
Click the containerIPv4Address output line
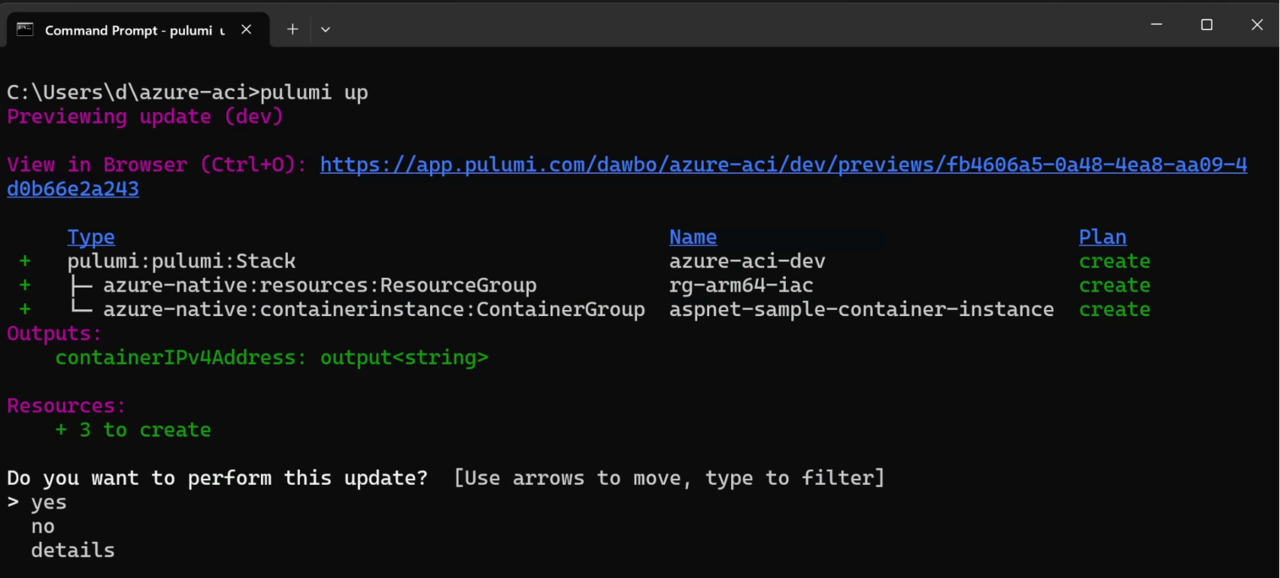(x=272, y=357)
